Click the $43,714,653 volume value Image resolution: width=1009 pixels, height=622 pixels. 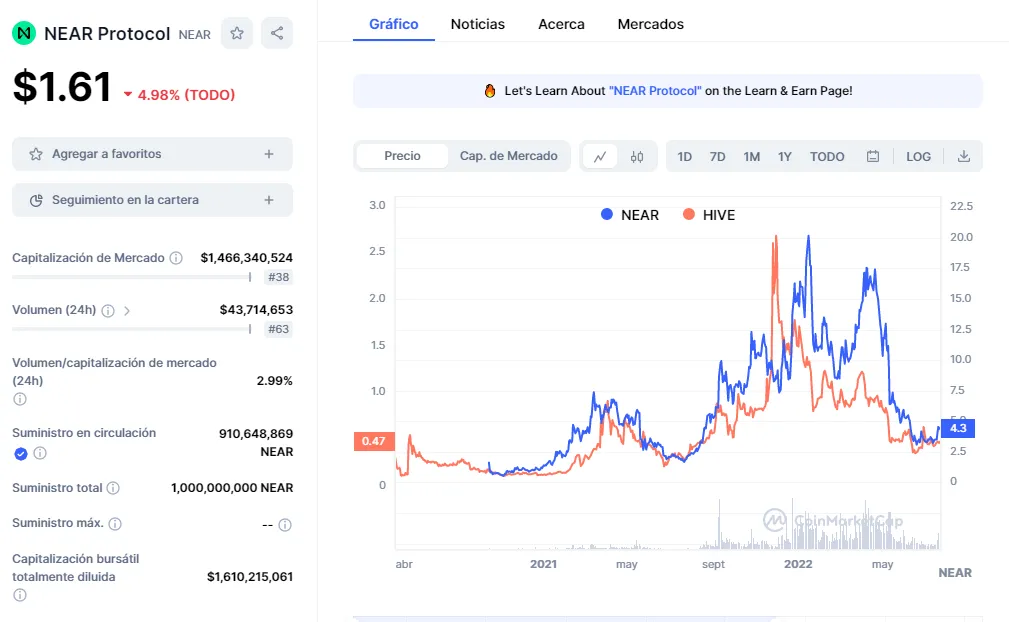(x=256, y=310)
